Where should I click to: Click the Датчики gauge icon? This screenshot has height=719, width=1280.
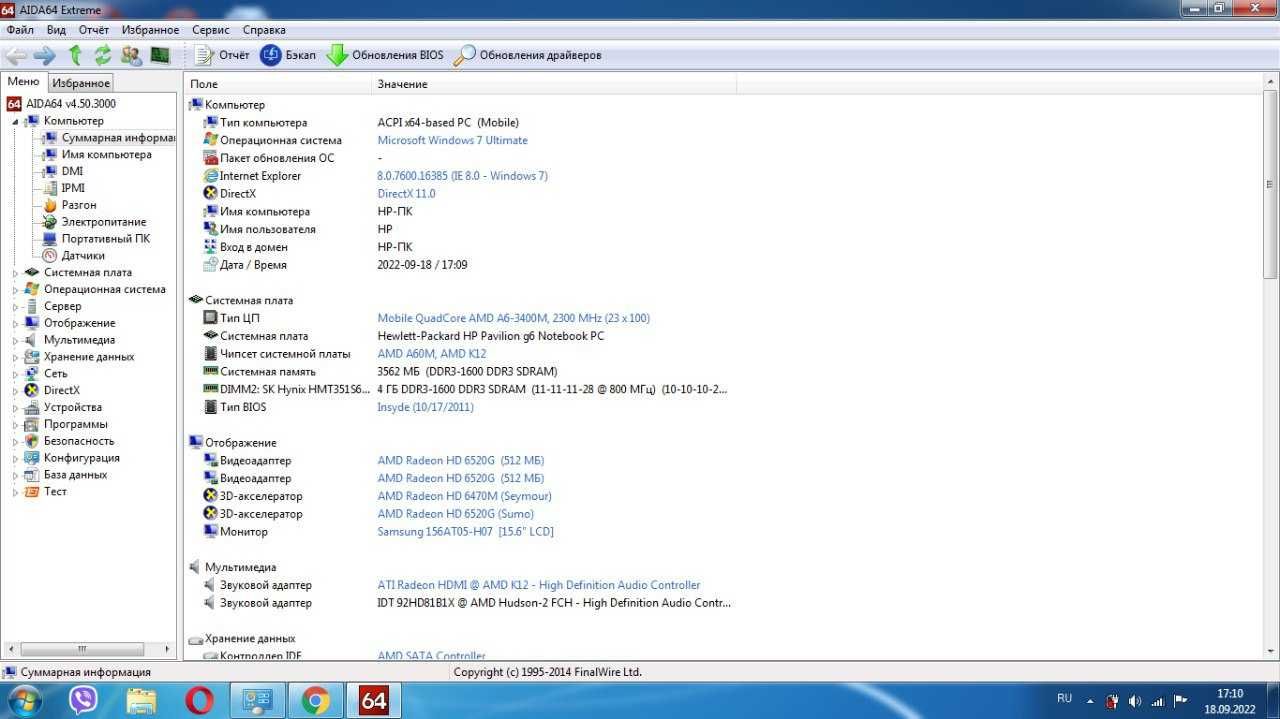point(50,255)
